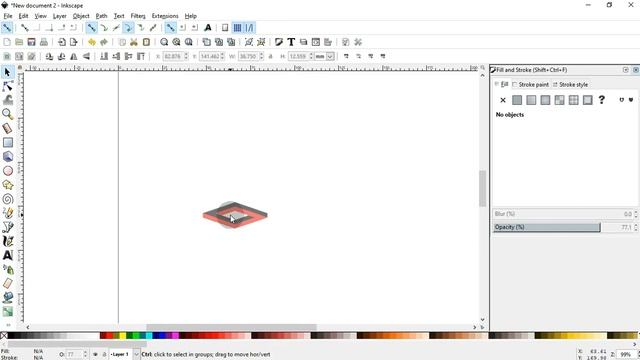Toggle layer lock in status bar
Viewport: 640px width, 360px height.
[104, 354]
